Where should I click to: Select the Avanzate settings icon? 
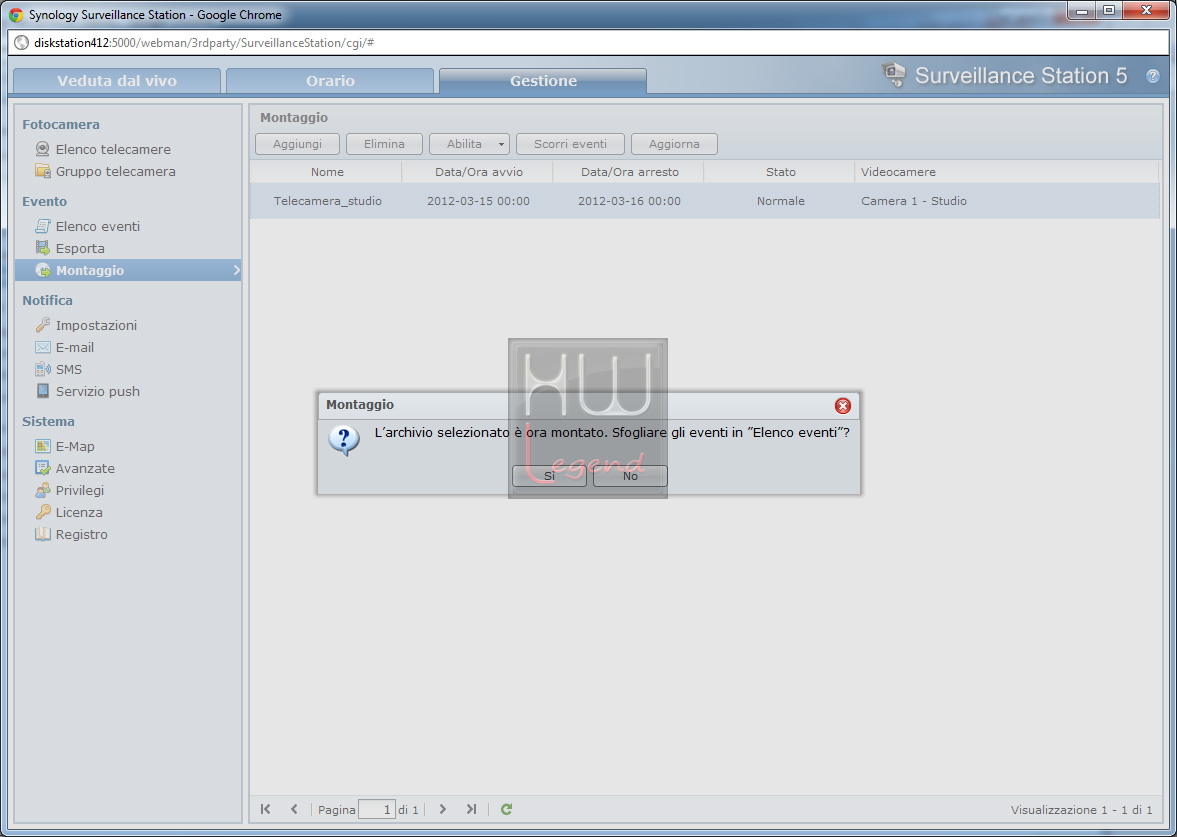click(43, 468)
